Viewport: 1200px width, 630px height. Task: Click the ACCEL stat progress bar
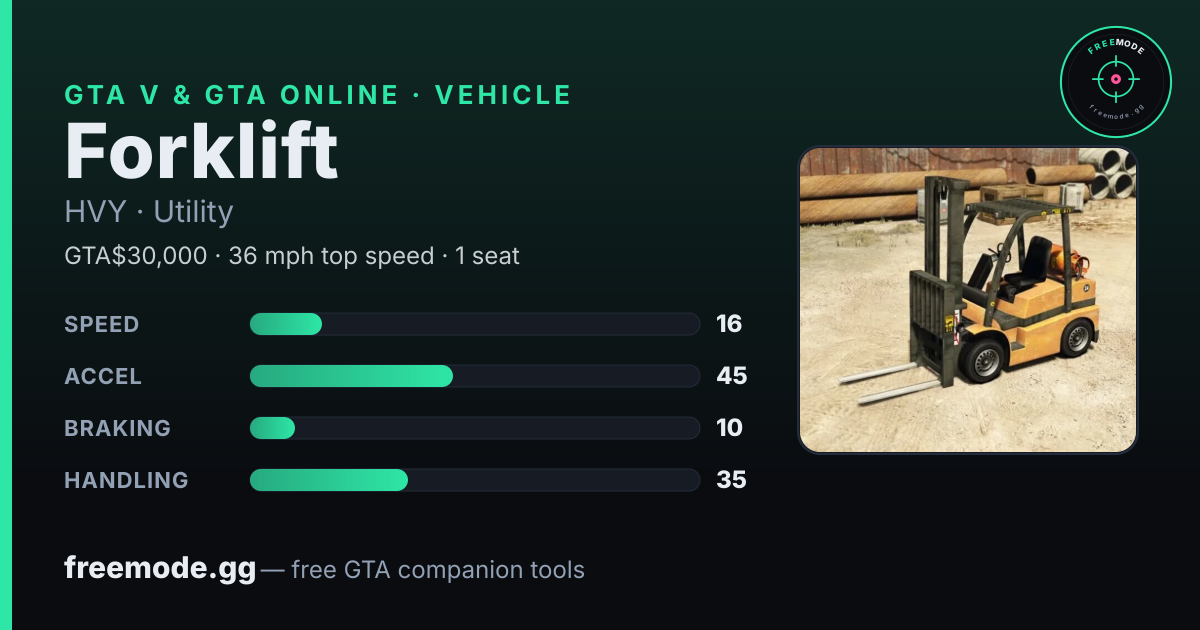[x=474, y=376]
